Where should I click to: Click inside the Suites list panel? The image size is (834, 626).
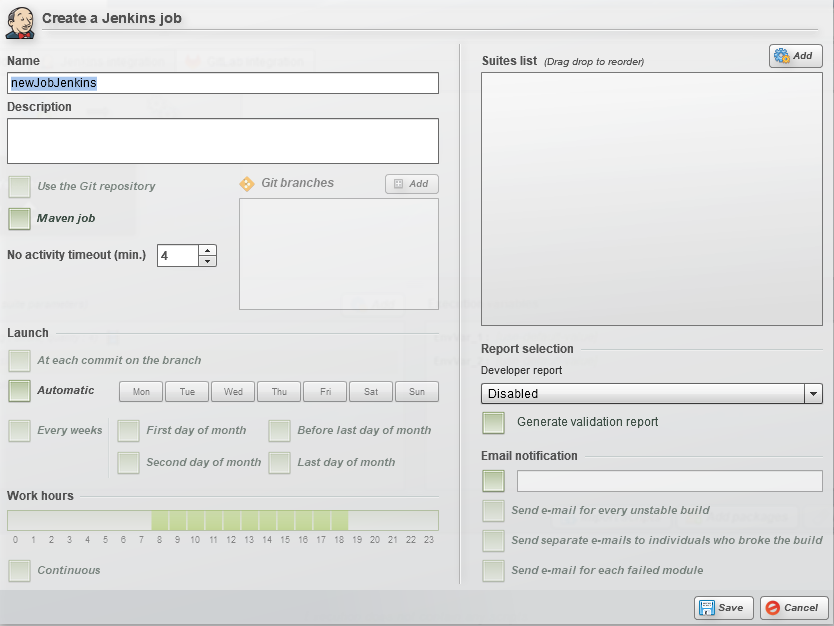[x=652, y=199]
